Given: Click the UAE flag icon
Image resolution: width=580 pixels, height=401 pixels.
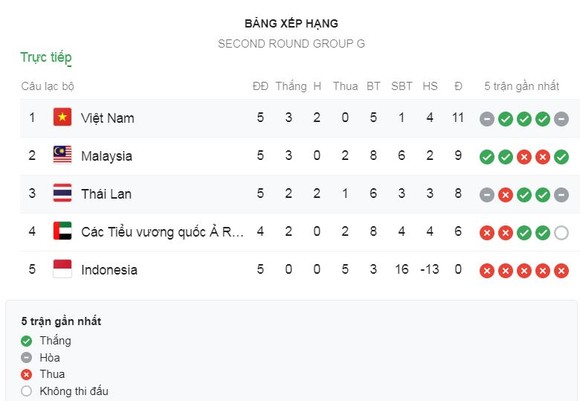Looking at the screenshot, I should click(62, 231).
